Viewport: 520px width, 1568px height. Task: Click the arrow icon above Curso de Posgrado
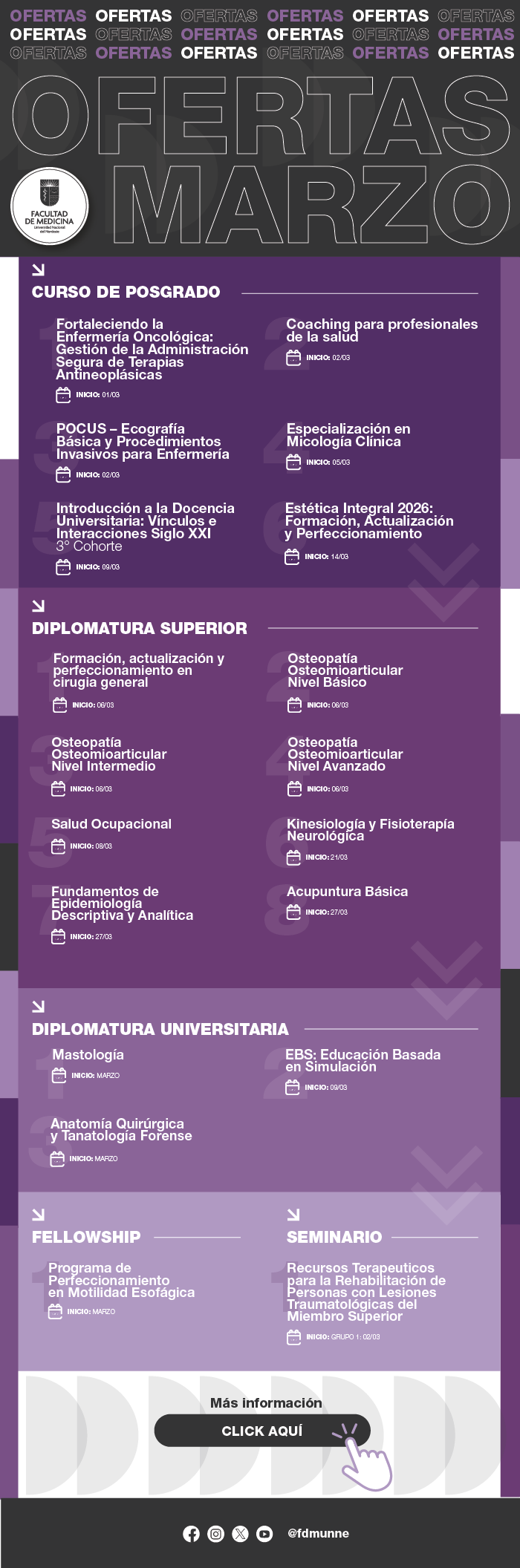point(38,269)
